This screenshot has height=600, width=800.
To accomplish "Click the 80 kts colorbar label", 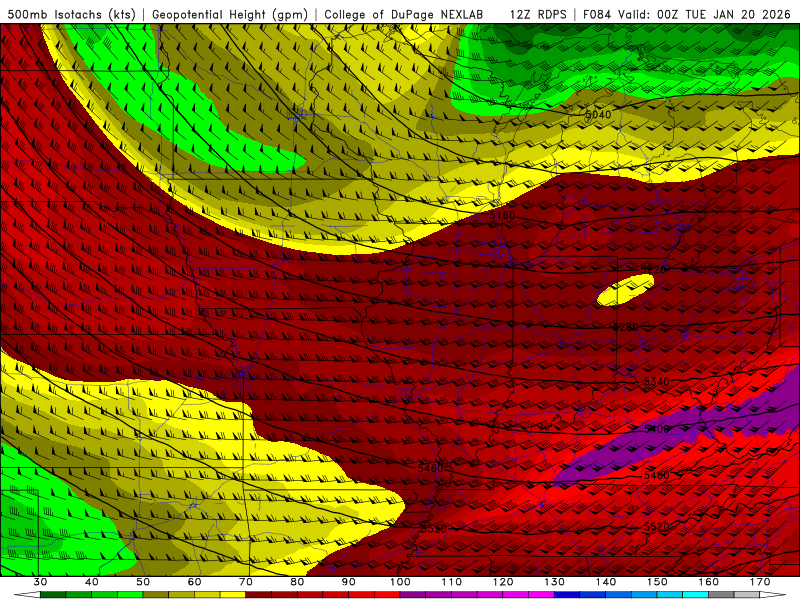I will click(297, 582).
